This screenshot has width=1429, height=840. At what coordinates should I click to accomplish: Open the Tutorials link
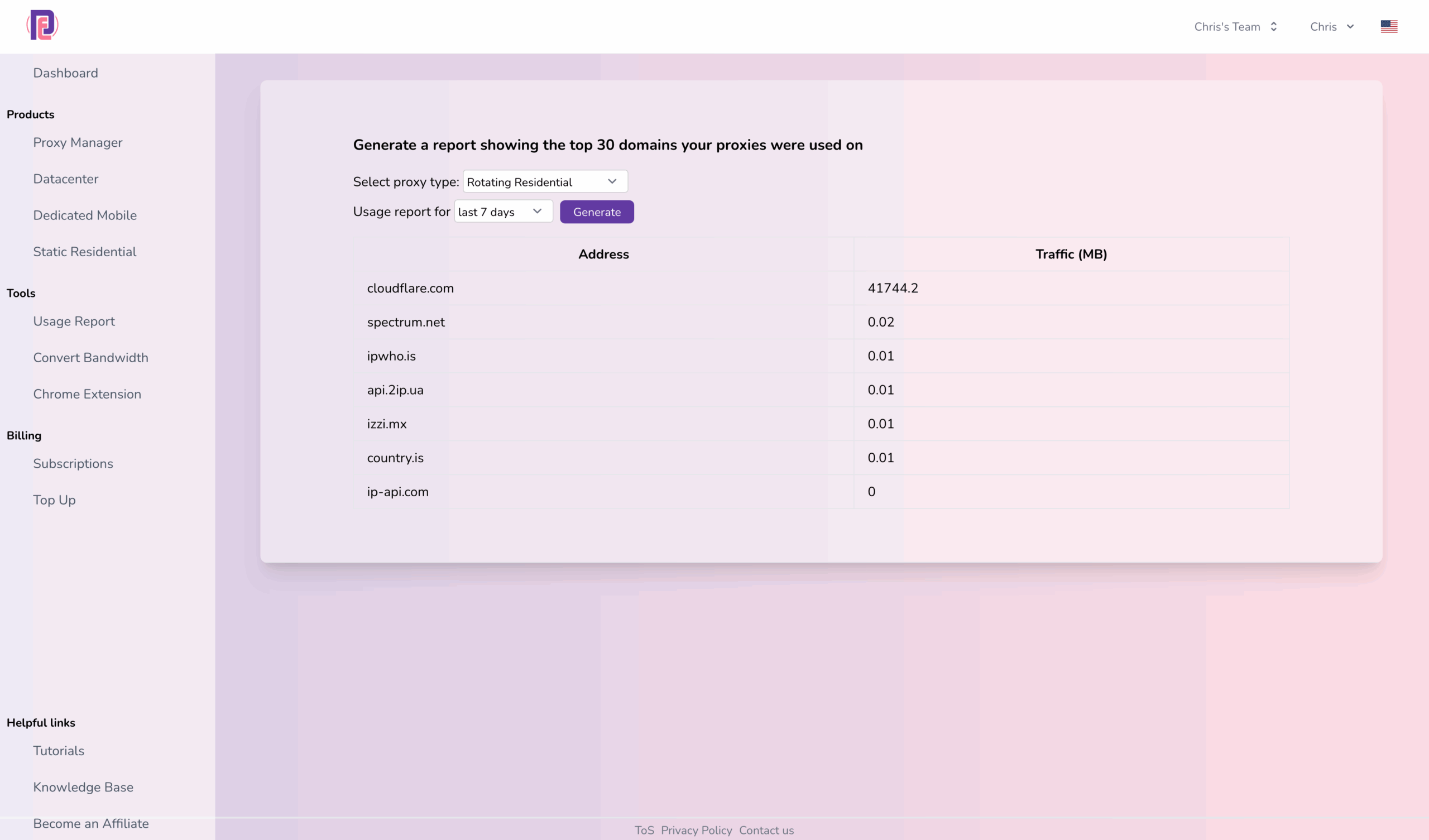59,750
